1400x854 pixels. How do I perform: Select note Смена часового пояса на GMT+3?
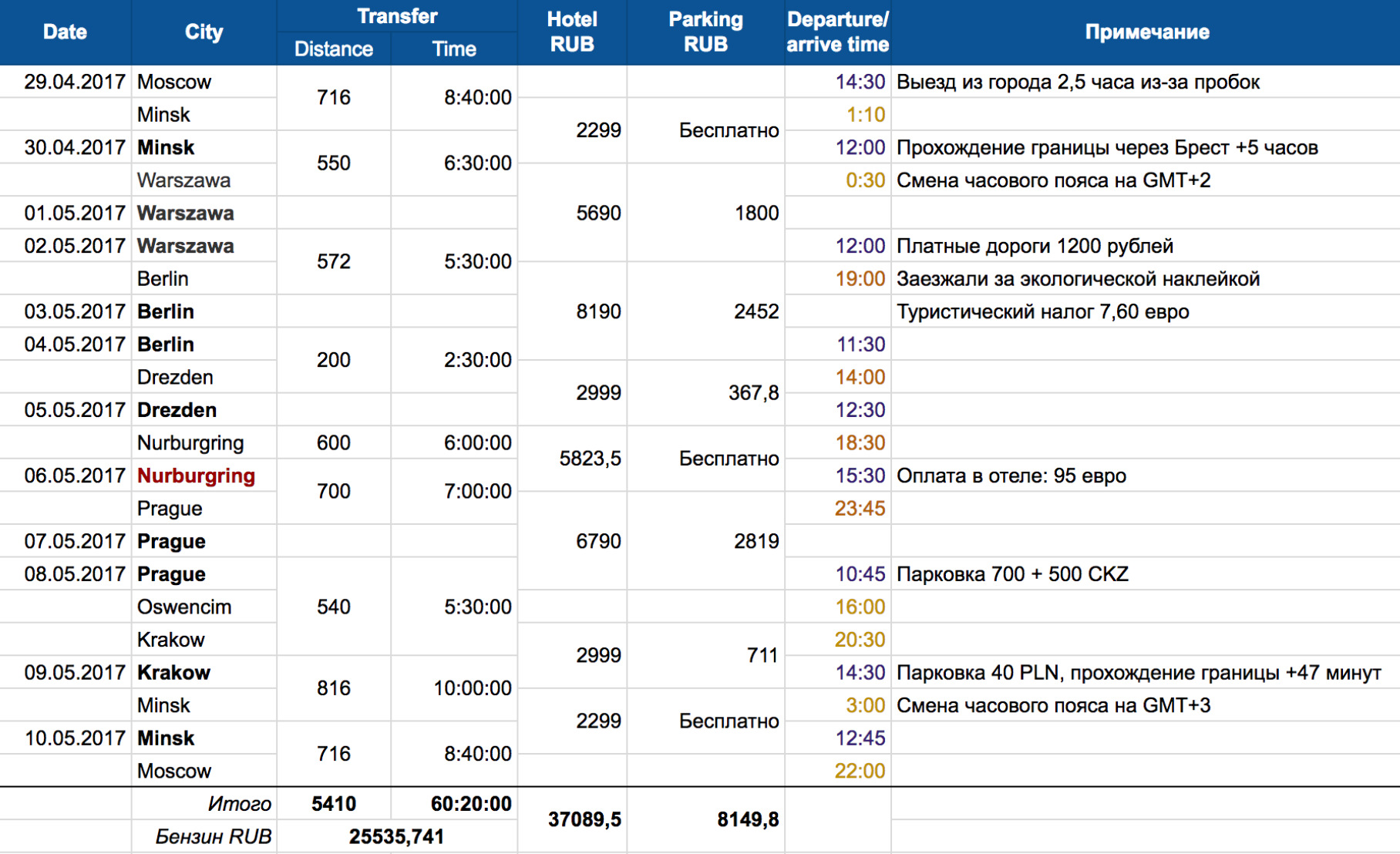[1146, 705]
